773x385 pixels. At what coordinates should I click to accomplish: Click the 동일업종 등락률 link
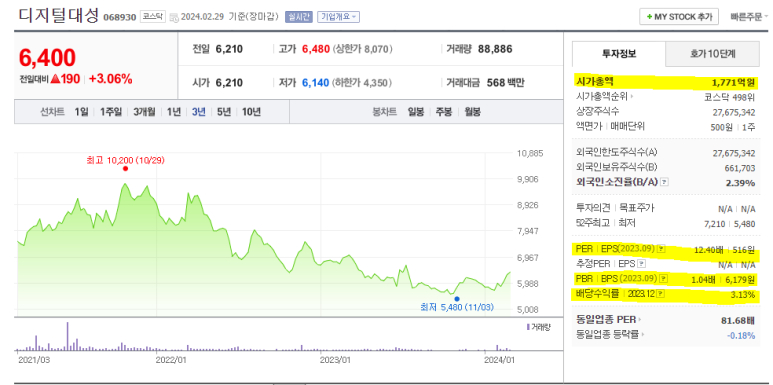[x=607, y=335]
